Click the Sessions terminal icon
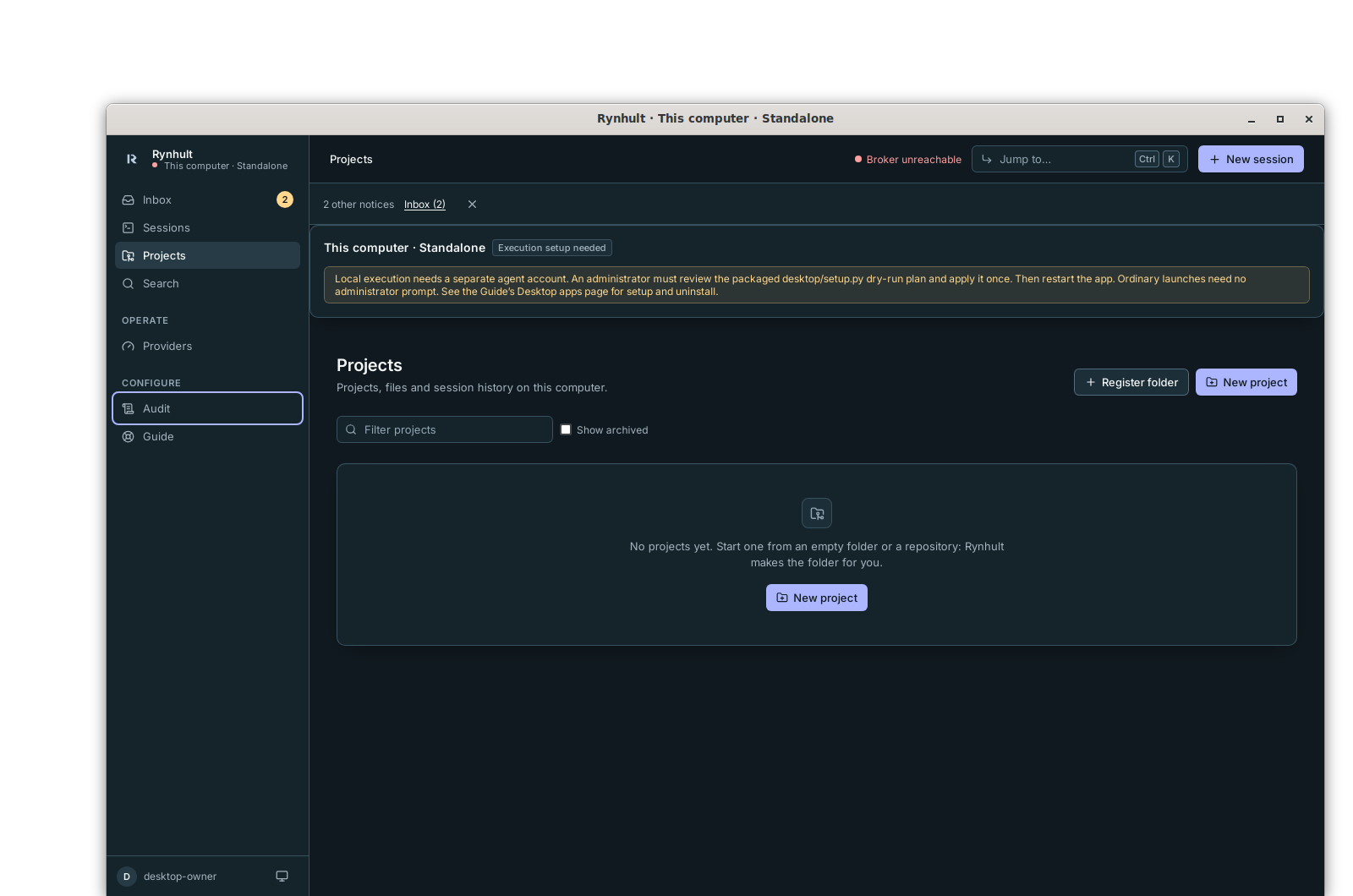 (129, 227)
